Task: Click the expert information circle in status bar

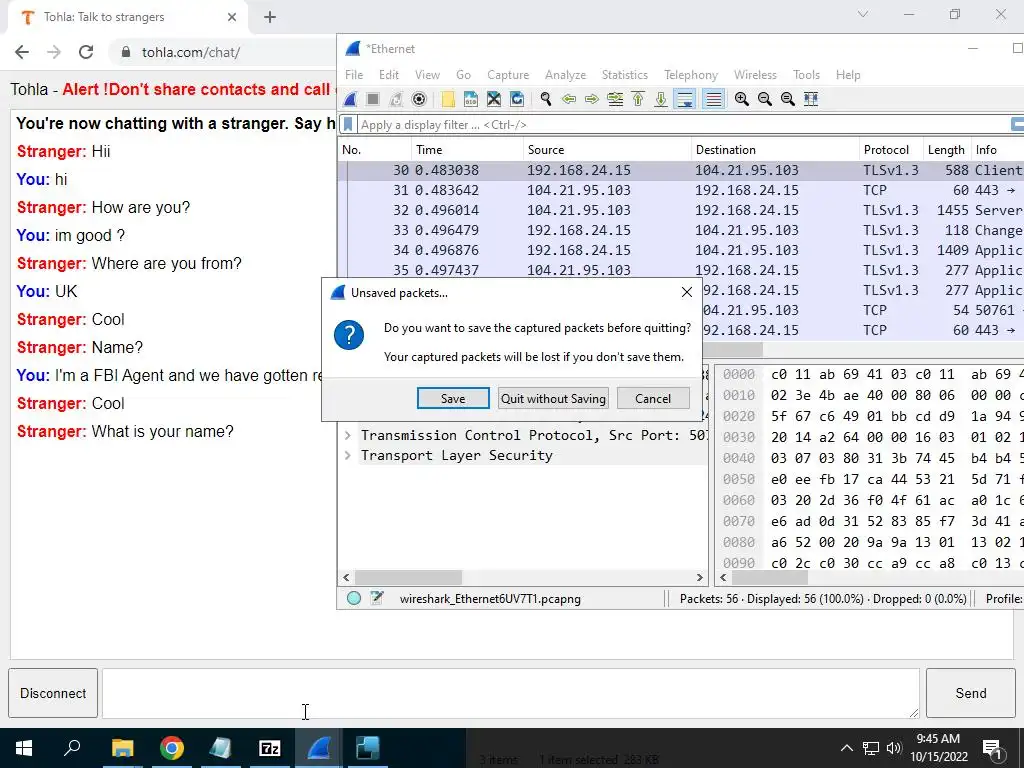Action: pos(353,598)
